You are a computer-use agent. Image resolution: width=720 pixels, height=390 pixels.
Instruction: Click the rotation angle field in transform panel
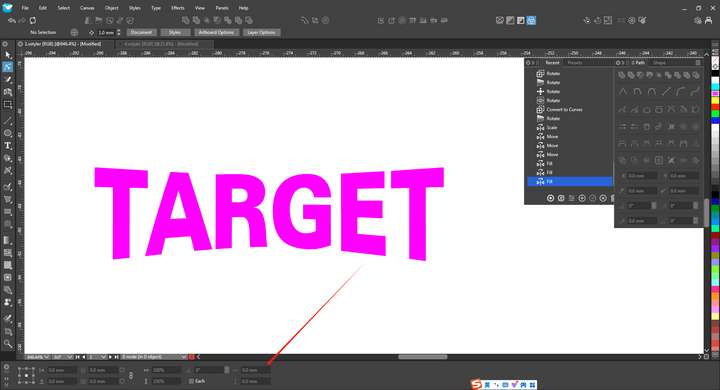(x=209, y=370)
